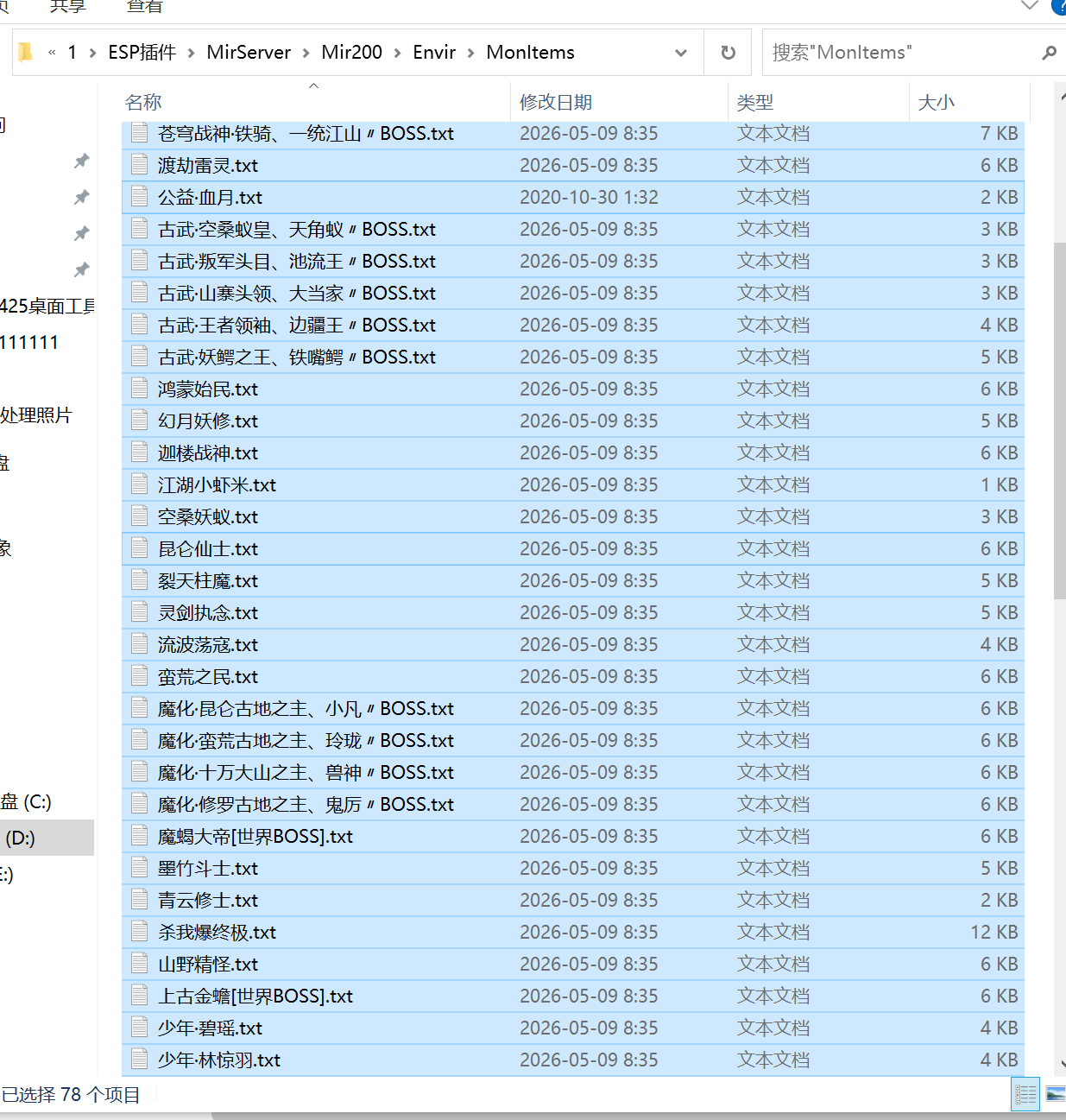Select 上古金蟾[世界BOSS].txt file name
This screenshot has width=1066, height=1120.
point(255,997)
